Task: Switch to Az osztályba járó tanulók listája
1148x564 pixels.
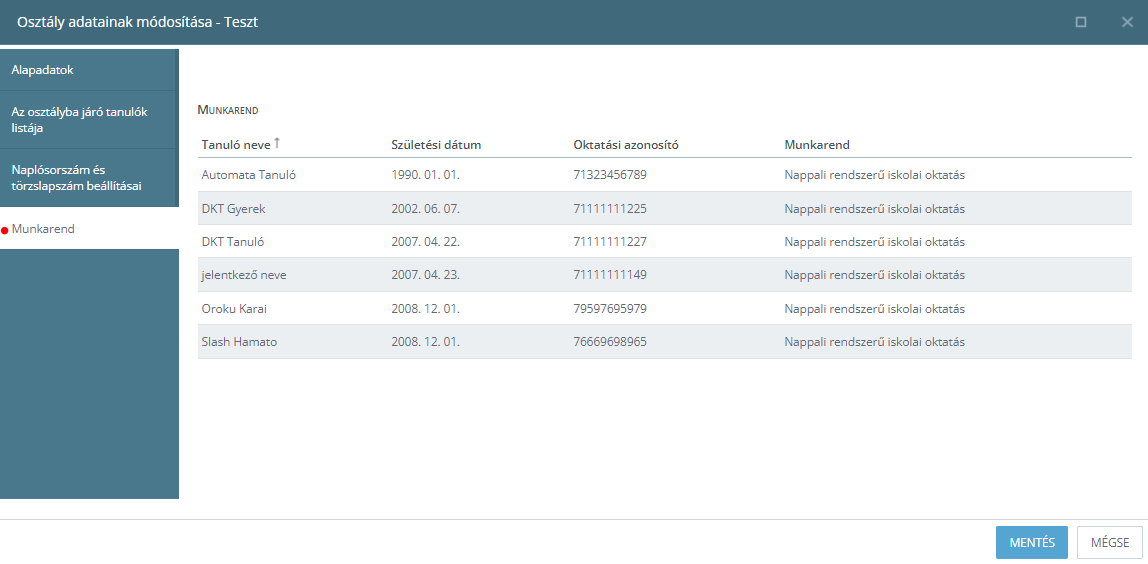Action: tap(89, 120)
